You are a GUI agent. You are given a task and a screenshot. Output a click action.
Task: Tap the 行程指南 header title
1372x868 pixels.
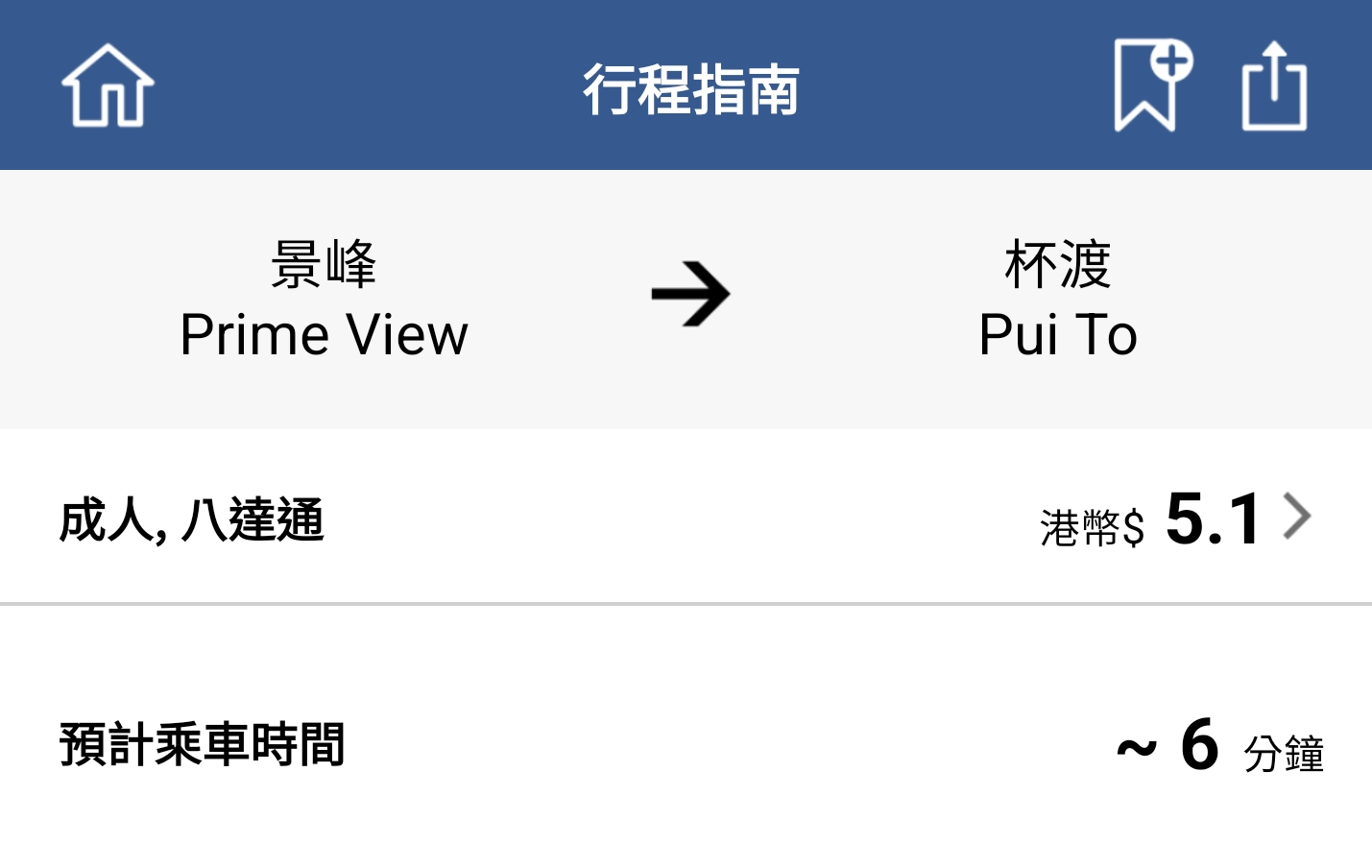(690, 89)
